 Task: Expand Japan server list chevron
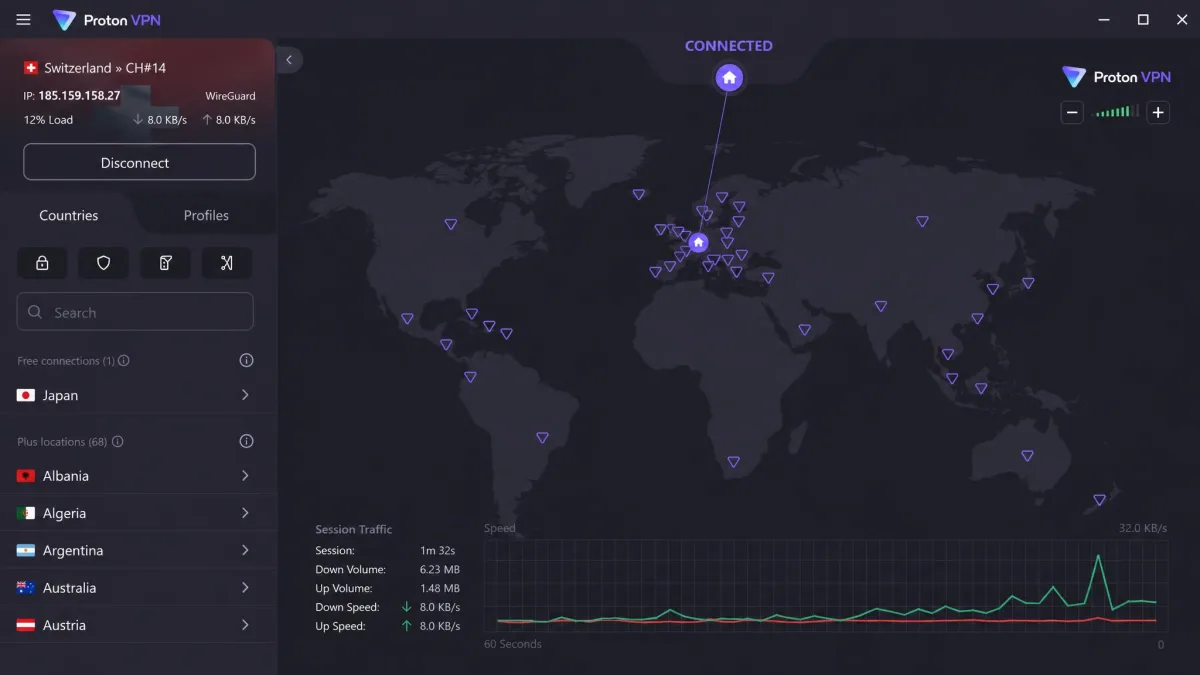click(245, 395)
